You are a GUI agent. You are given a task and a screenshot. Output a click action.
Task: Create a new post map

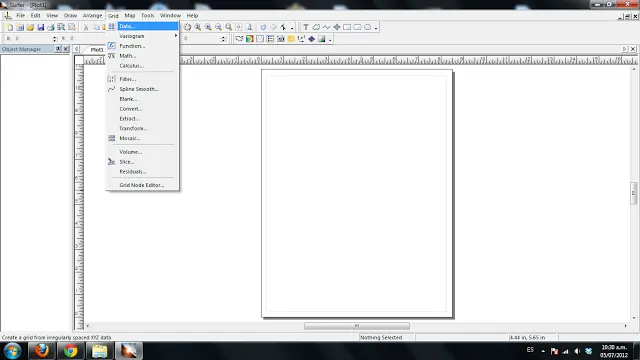pos(260,39)
